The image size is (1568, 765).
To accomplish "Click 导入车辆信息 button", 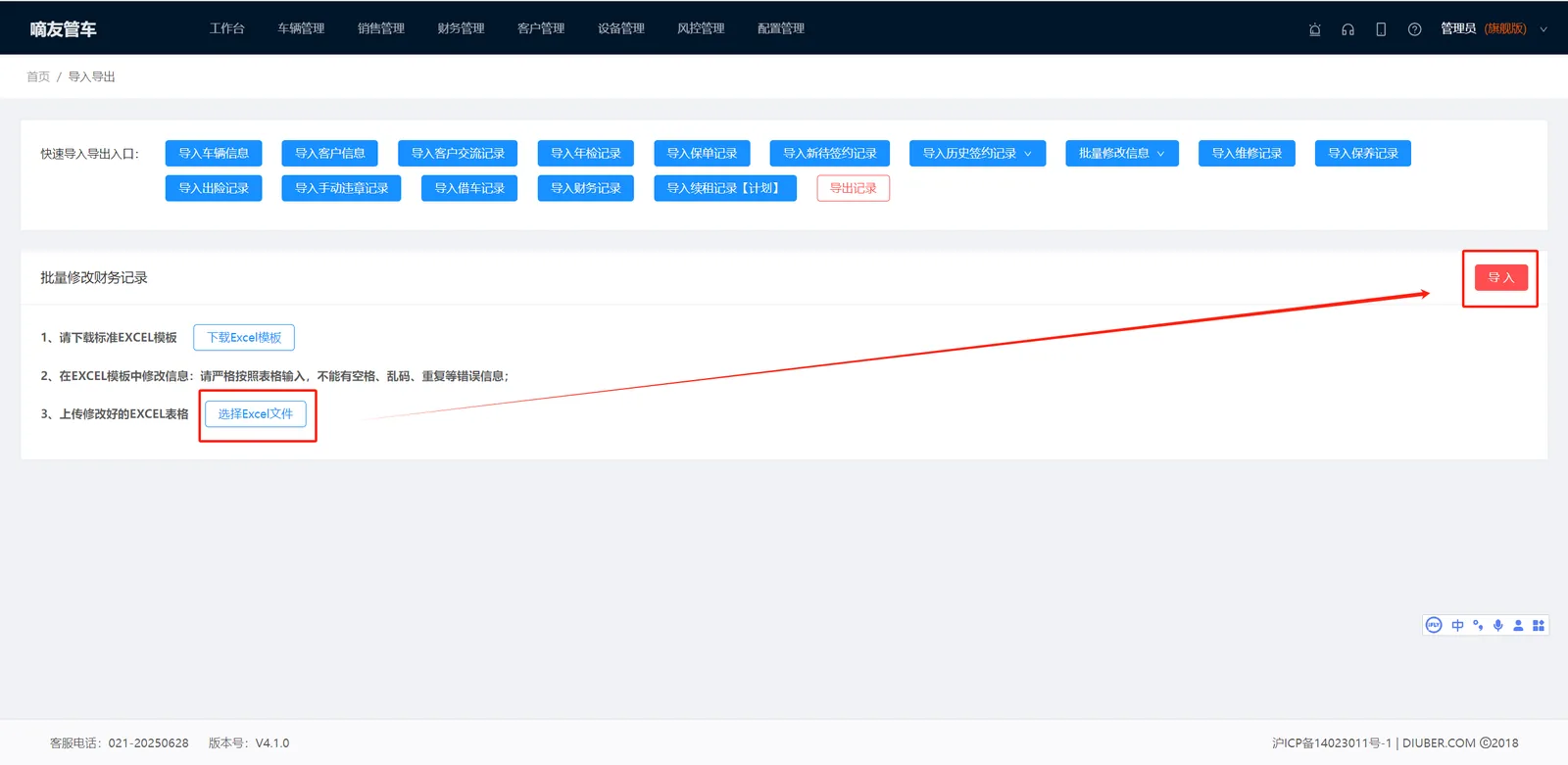I will (x=214, y=153).
